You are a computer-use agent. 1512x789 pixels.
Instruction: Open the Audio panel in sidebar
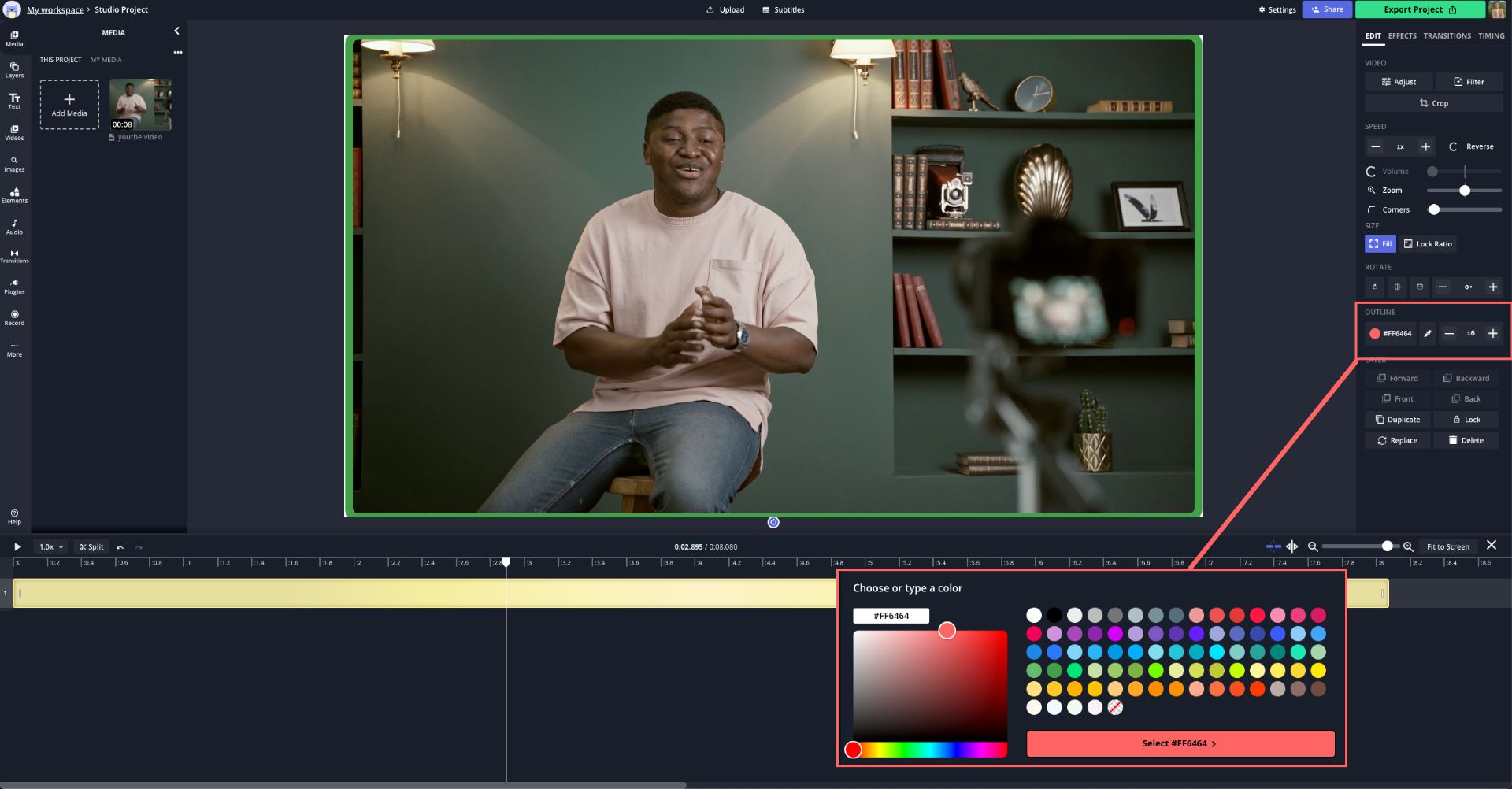click(x=14, y=227)
